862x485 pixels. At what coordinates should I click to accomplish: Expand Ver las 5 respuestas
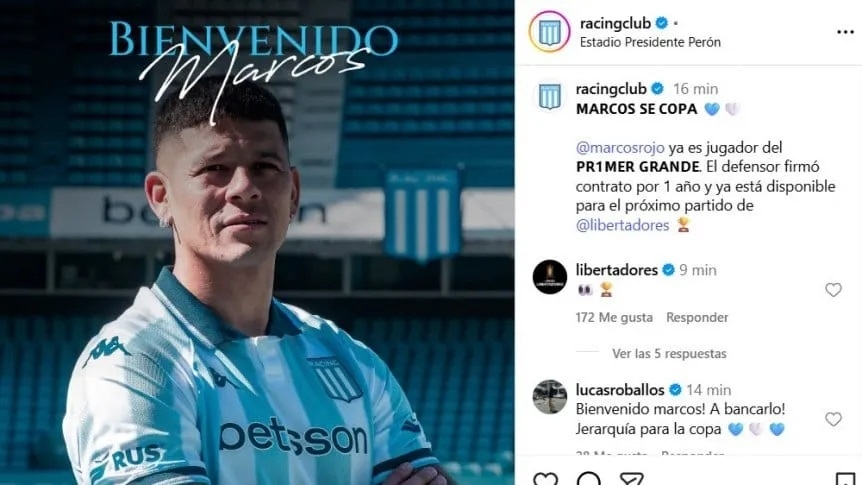(x=669, y=354)
